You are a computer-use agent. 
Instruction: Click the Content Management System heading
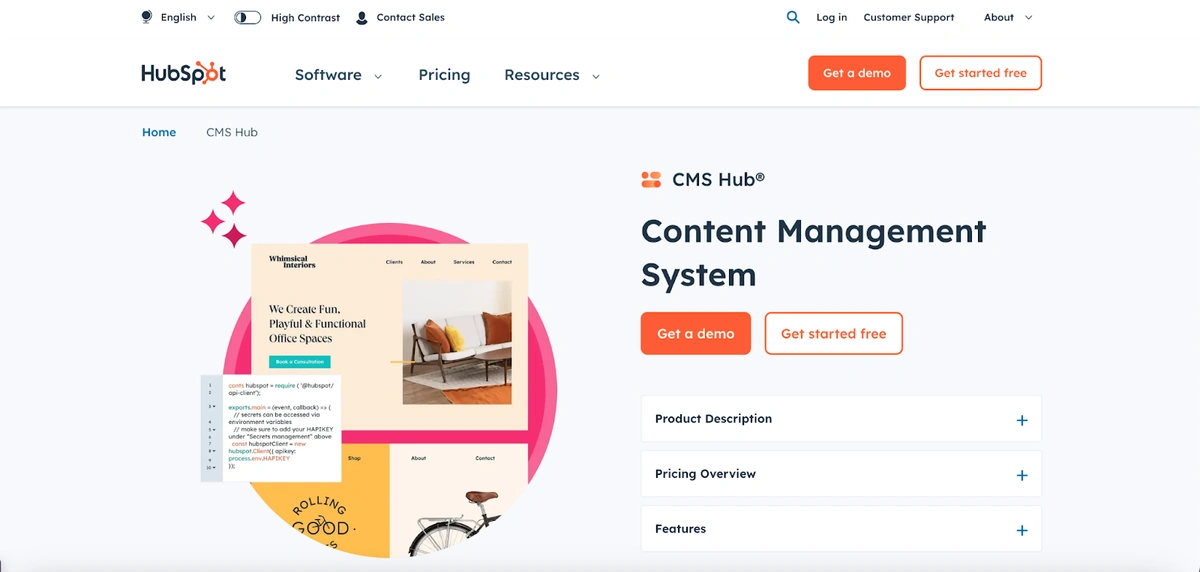pyautogui.click(x=813, y=253)
